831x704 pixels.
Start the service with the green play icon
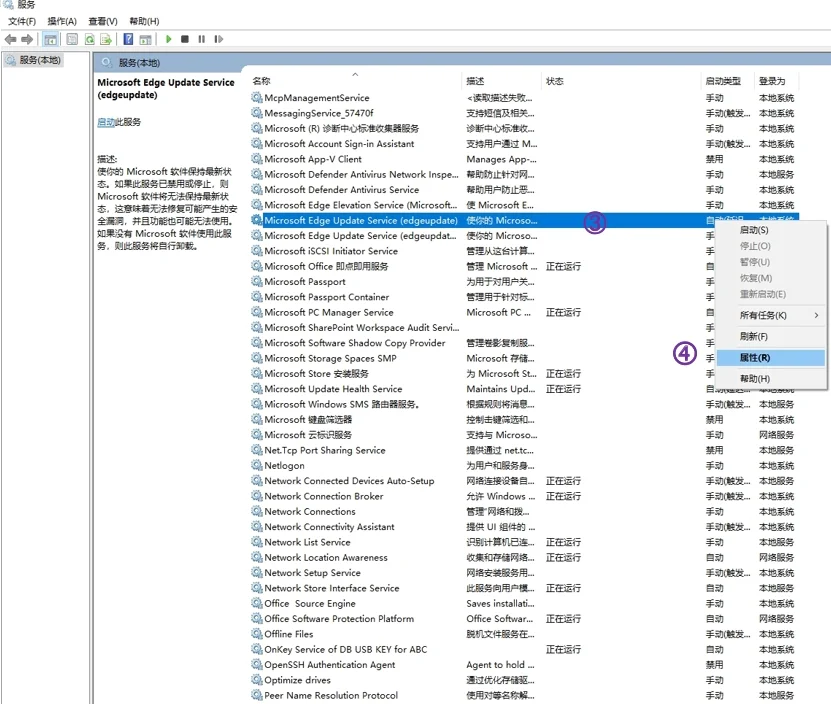[x=169, y=39]
